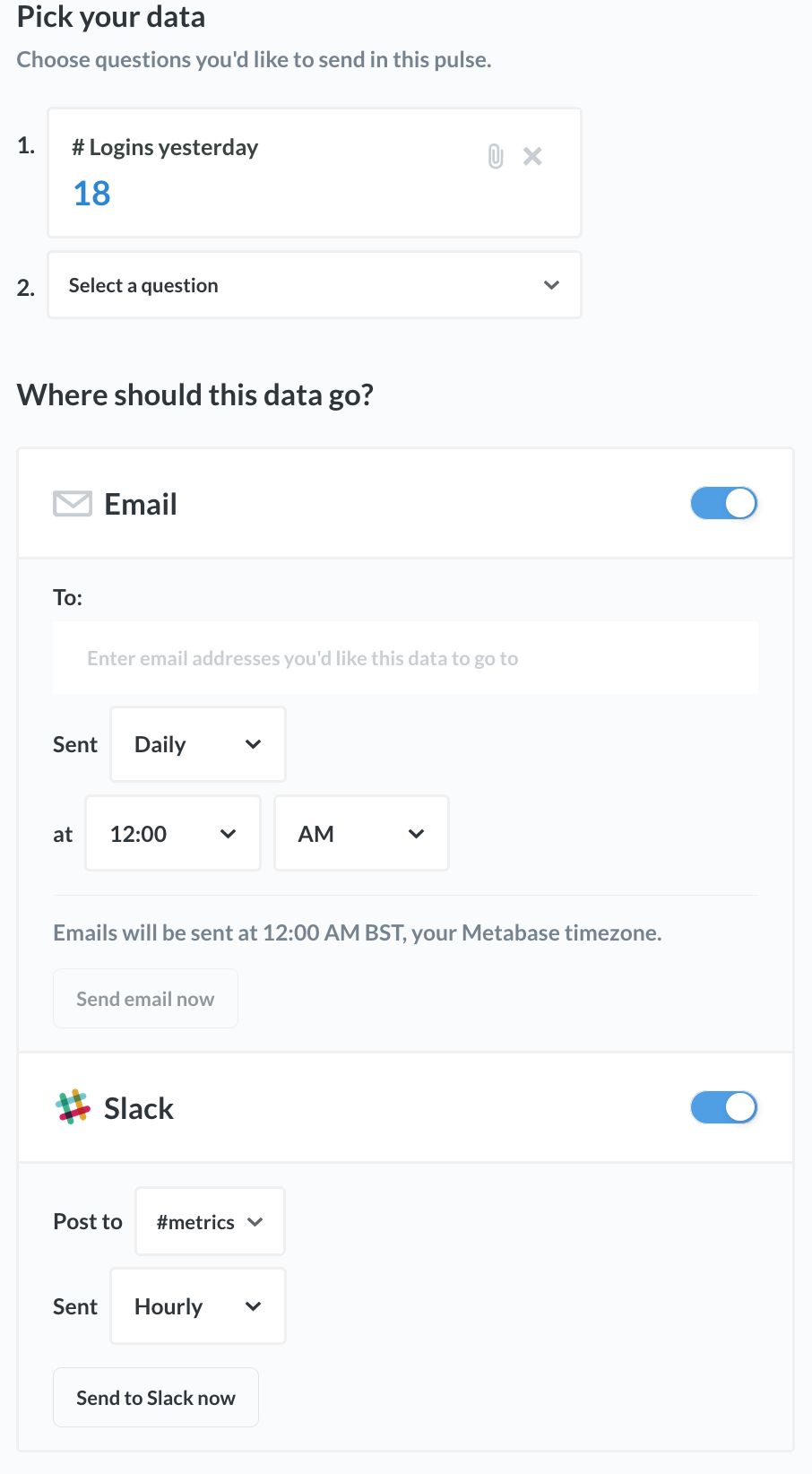This screenshot has height=1474, width=812.
Task: Change the Slack frequency from Hourly
Action: click(x=197, y=1306)
